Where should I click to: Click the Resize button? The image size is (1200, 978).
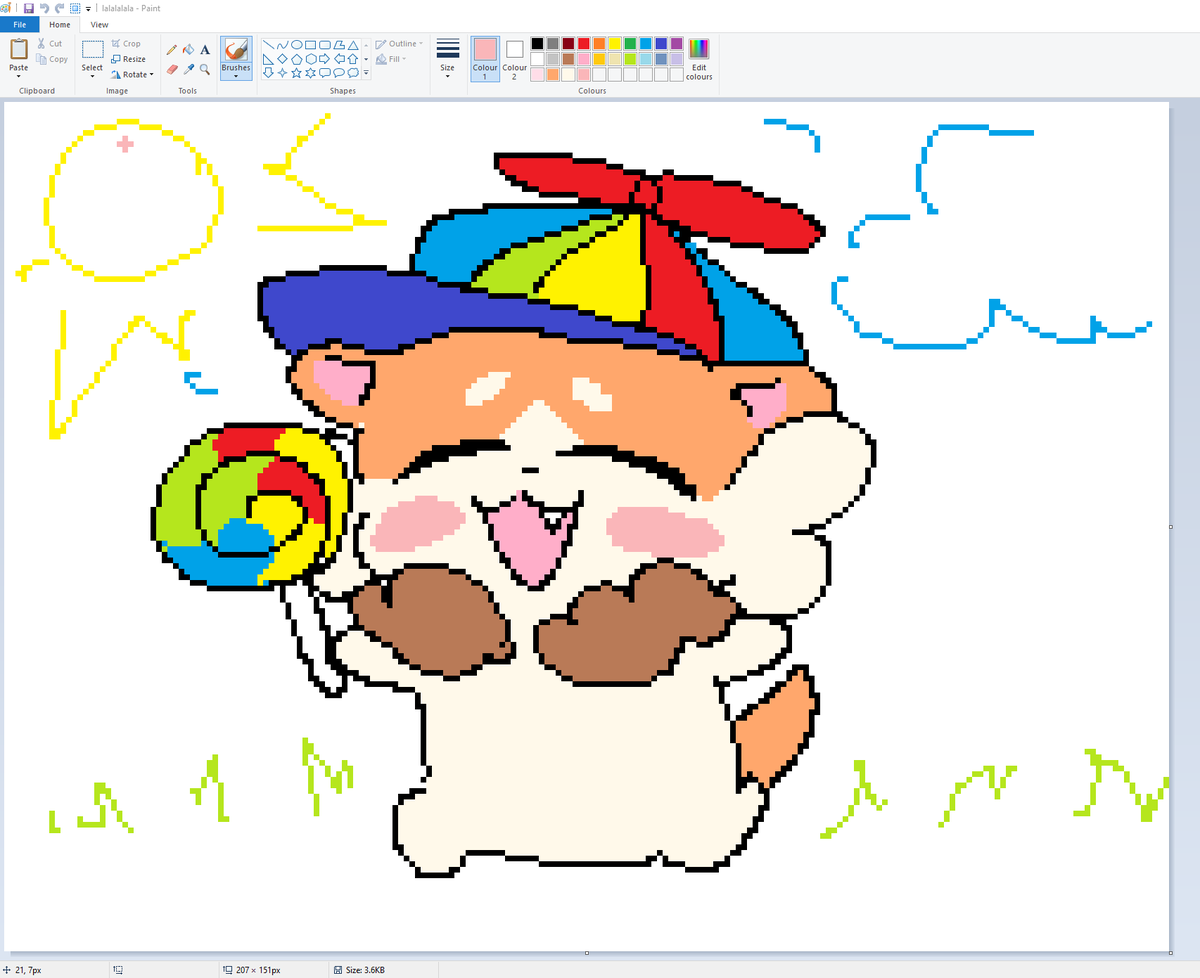pos(128,59)
